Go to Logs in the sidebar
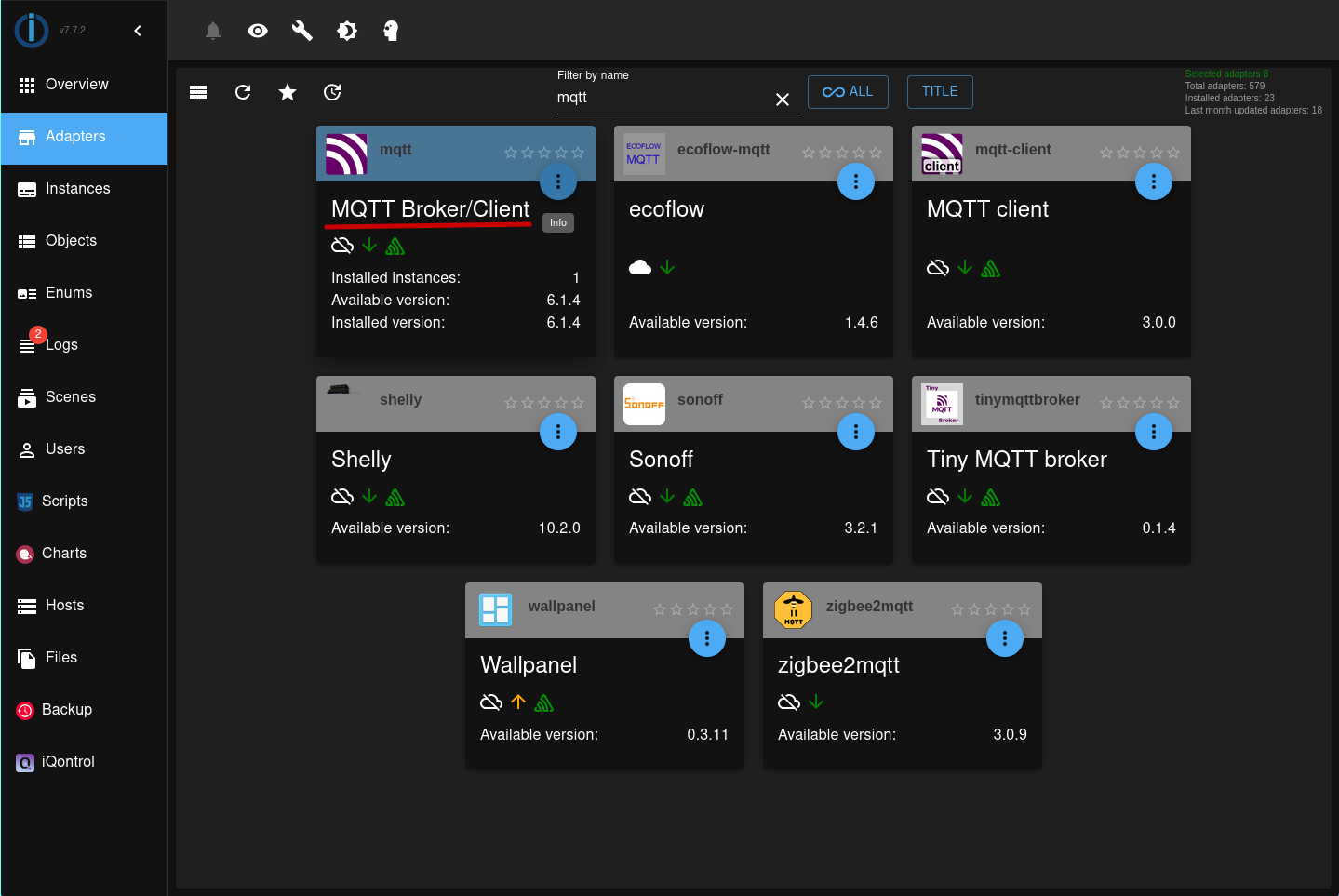1339x896 pixels. coord(61,345)
